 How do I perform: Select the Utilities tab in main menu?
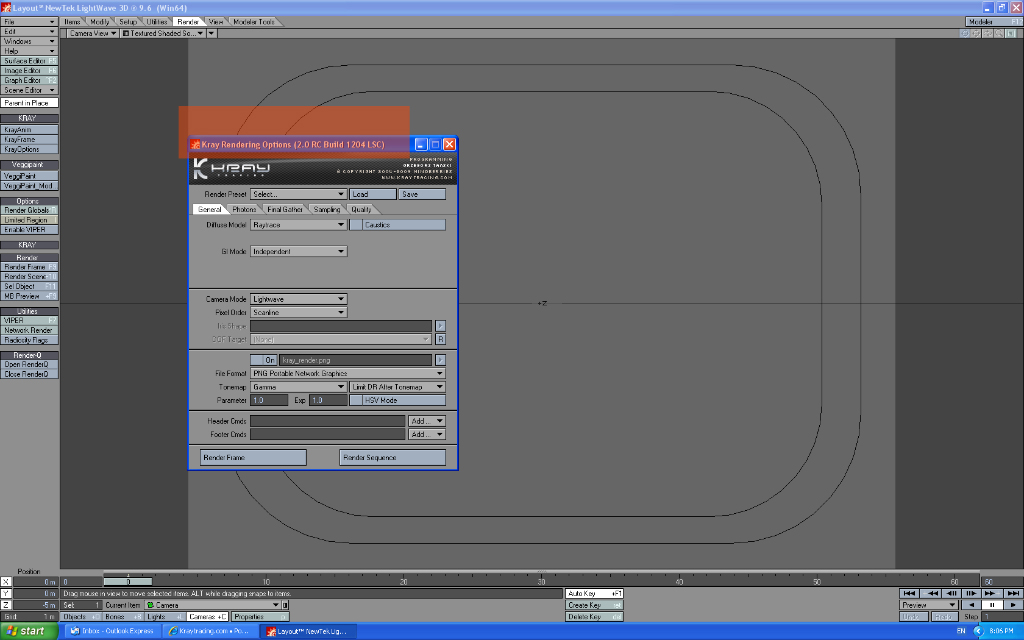coord(157,21)
